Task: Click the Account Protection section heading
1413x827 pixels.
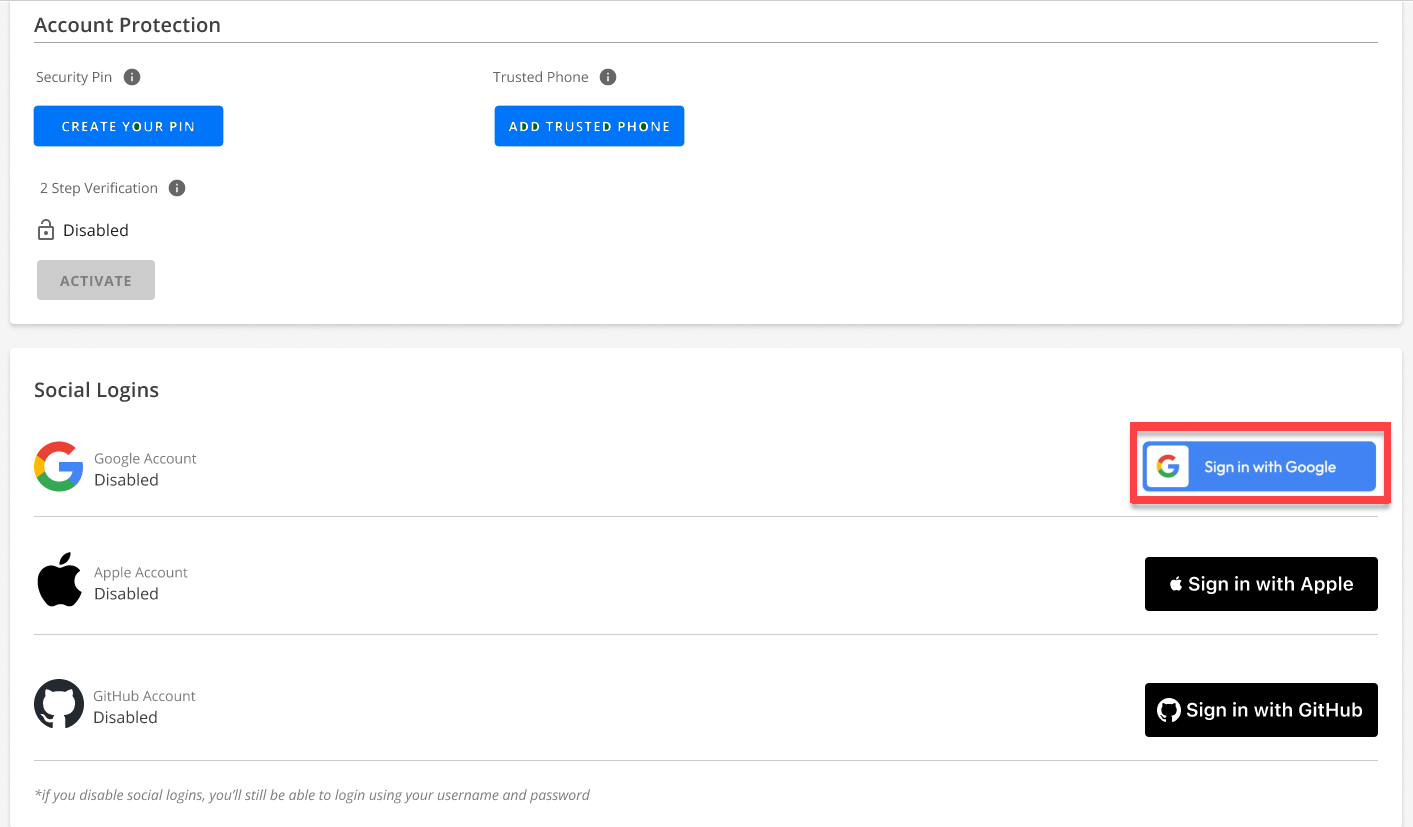Action: click(127, 24)
